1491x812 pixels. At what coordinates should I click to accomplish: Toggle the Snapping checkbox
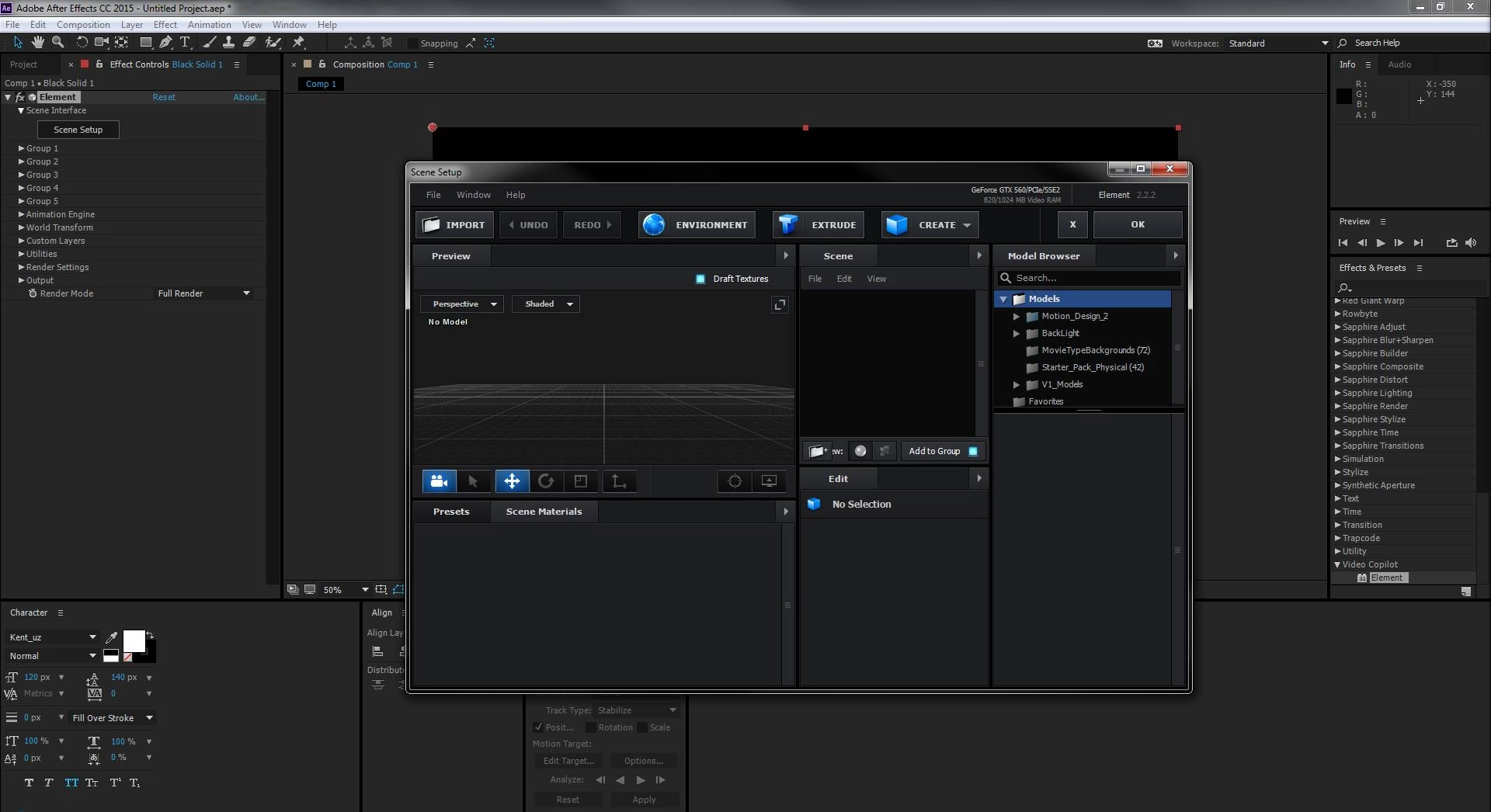tap(412, 43)
